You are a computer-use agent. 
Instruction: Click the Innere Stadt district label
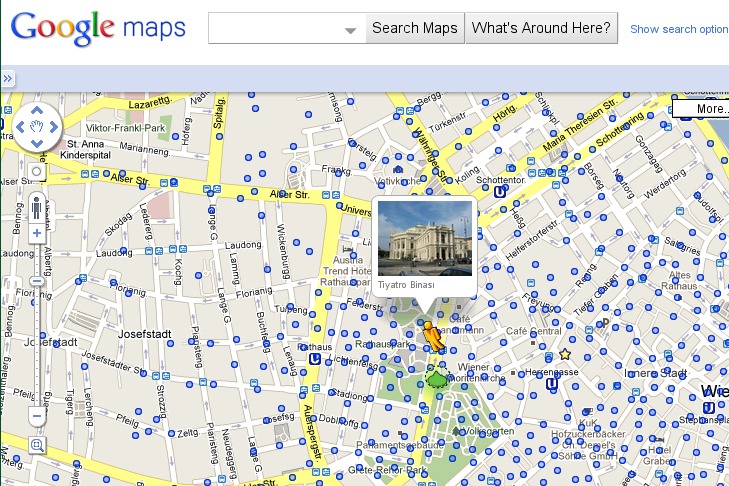point(655,373)
